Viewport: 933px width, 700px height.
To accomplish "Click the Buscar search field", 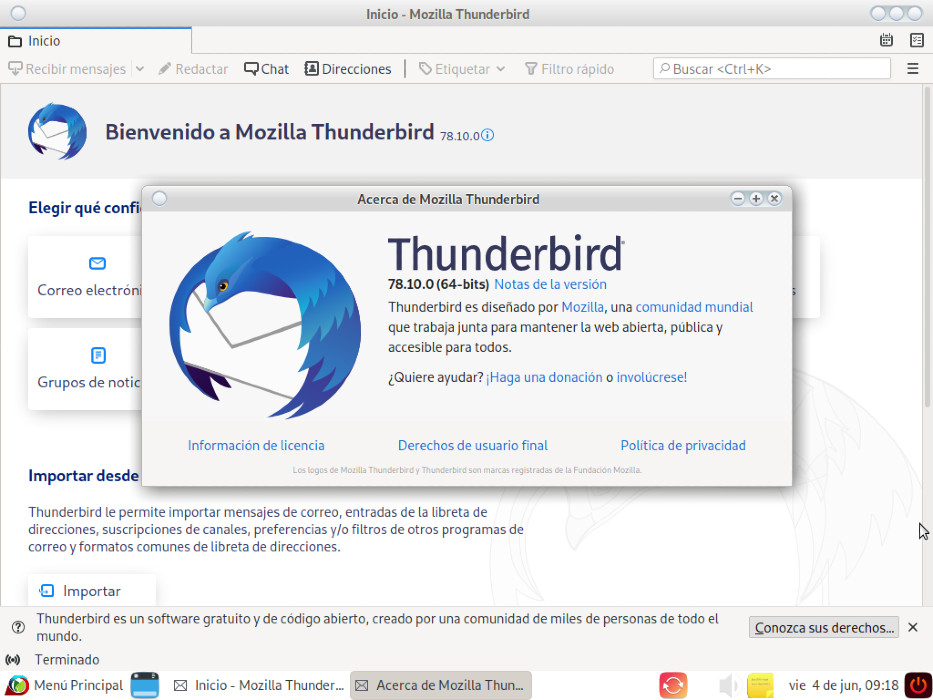I will [772, 69].
